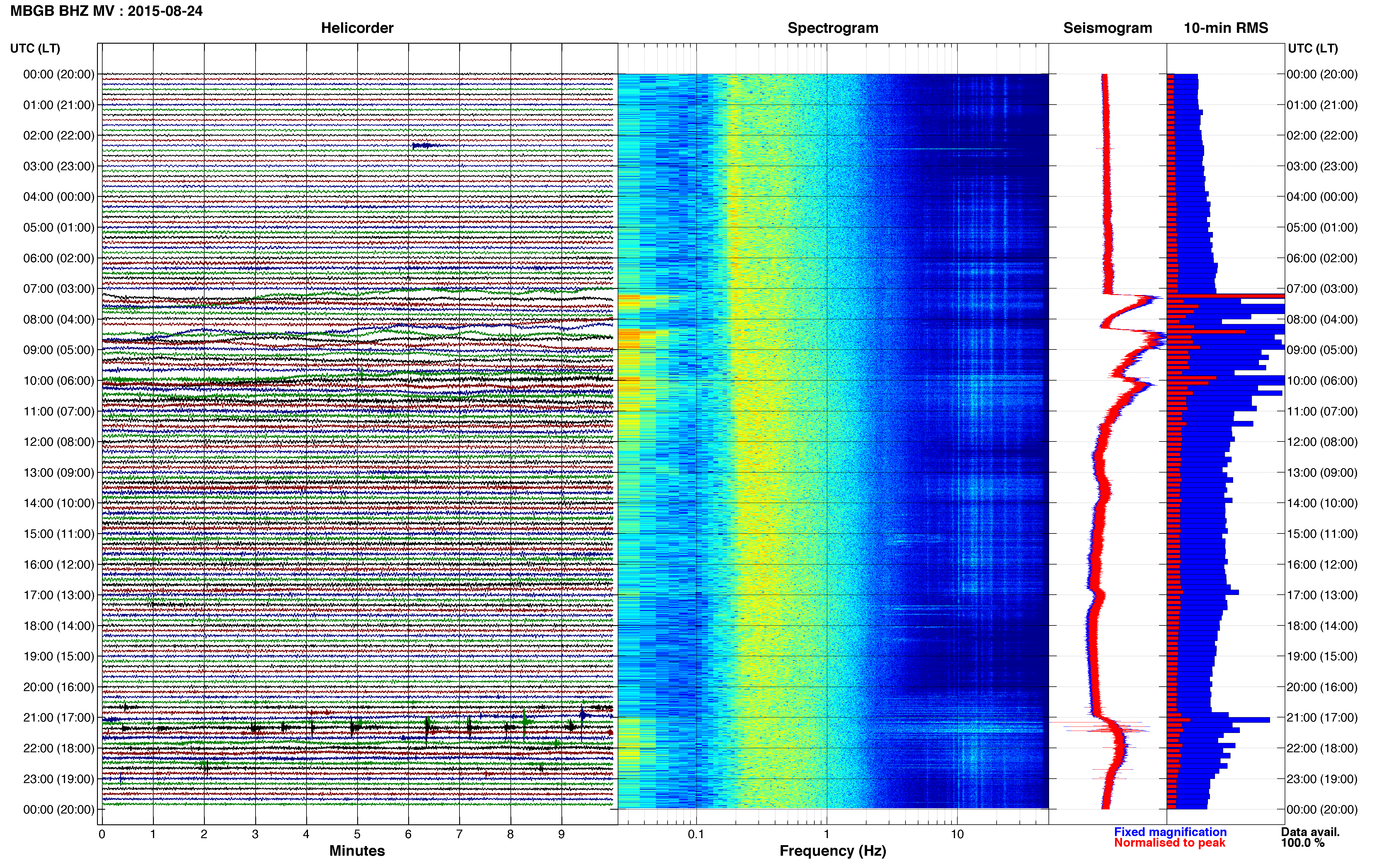Click the right 09:00 (05:00) time label
Image resolution: width=1389 pixels, height=868 pixels.
[1322, 350]
